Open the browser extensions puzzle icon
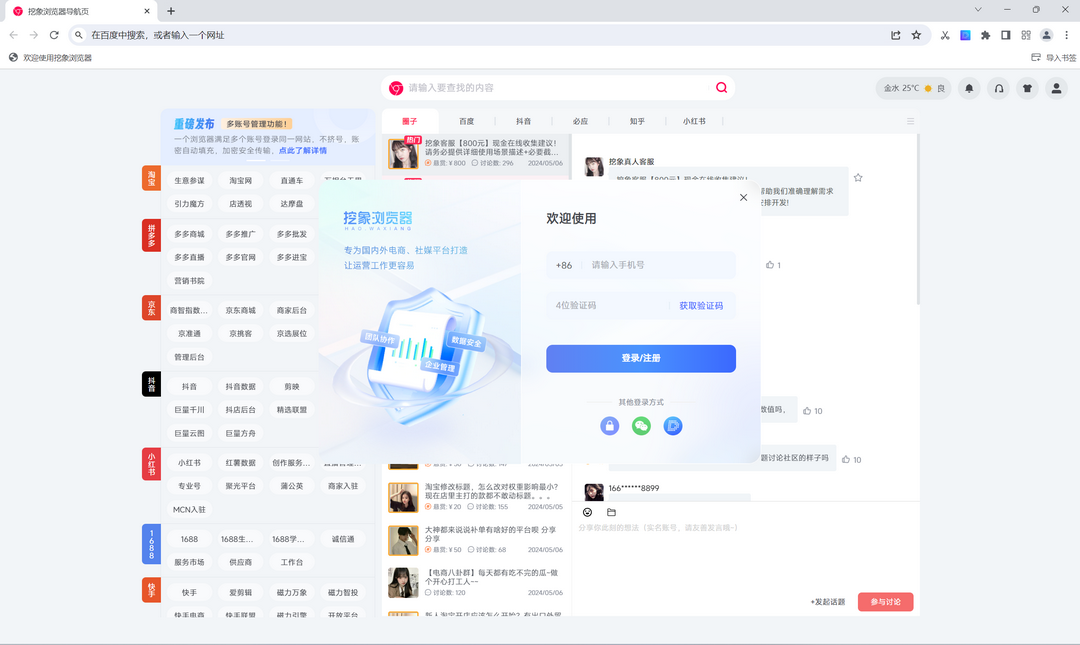Screen dimensions: 1080x645 coord(984,34)
